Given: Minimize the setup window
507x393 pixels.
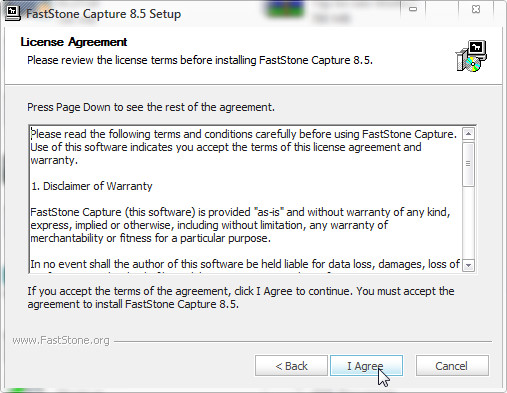Looking at the screenshot, I should coord(413,9).
